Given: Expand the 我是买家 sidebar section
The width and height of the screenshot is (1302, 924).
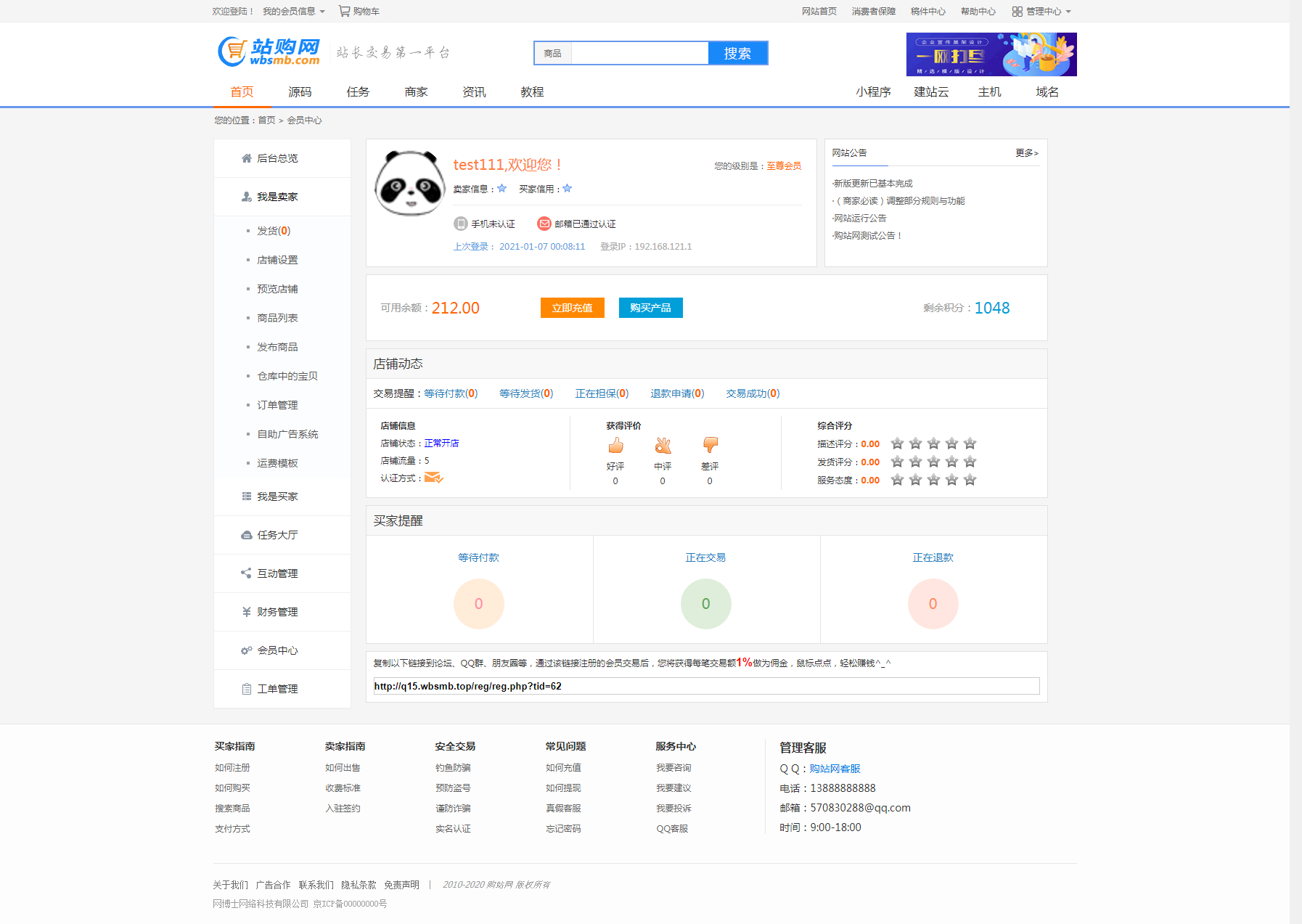Looking at the screenshot, I should pos(282,496).
